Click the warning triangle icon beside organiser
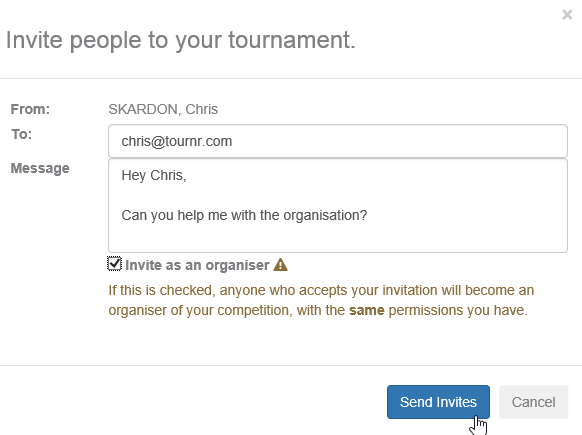This screenshot has height=435, width=582. 280,265
